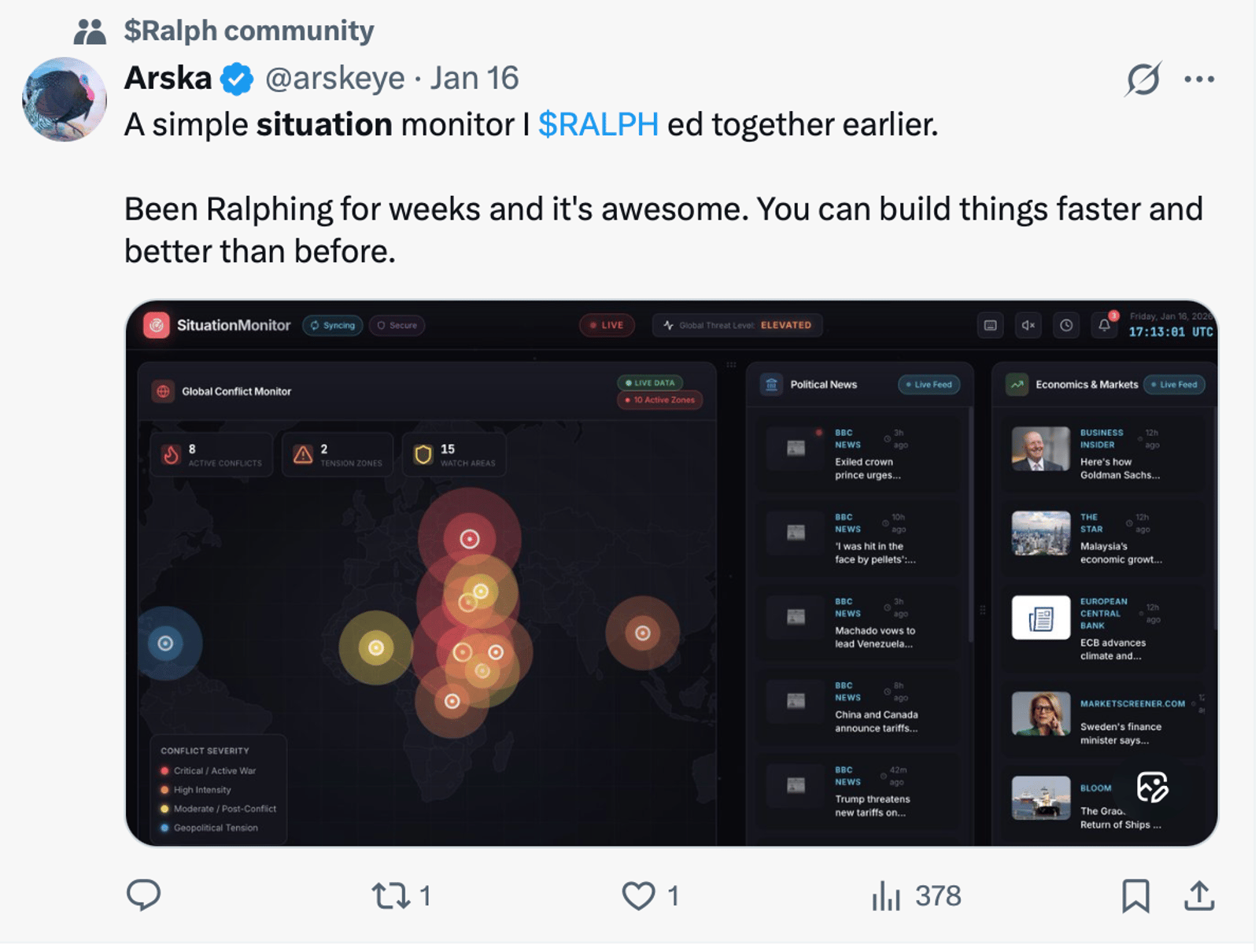Bookmark this tweet
The image size is (1259, 952).
point(1135,895)
